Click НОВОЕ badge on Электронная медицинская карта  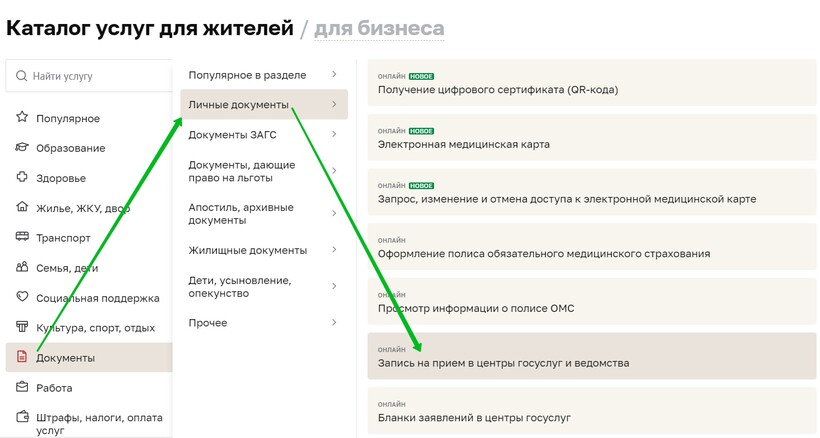[422, 131]
